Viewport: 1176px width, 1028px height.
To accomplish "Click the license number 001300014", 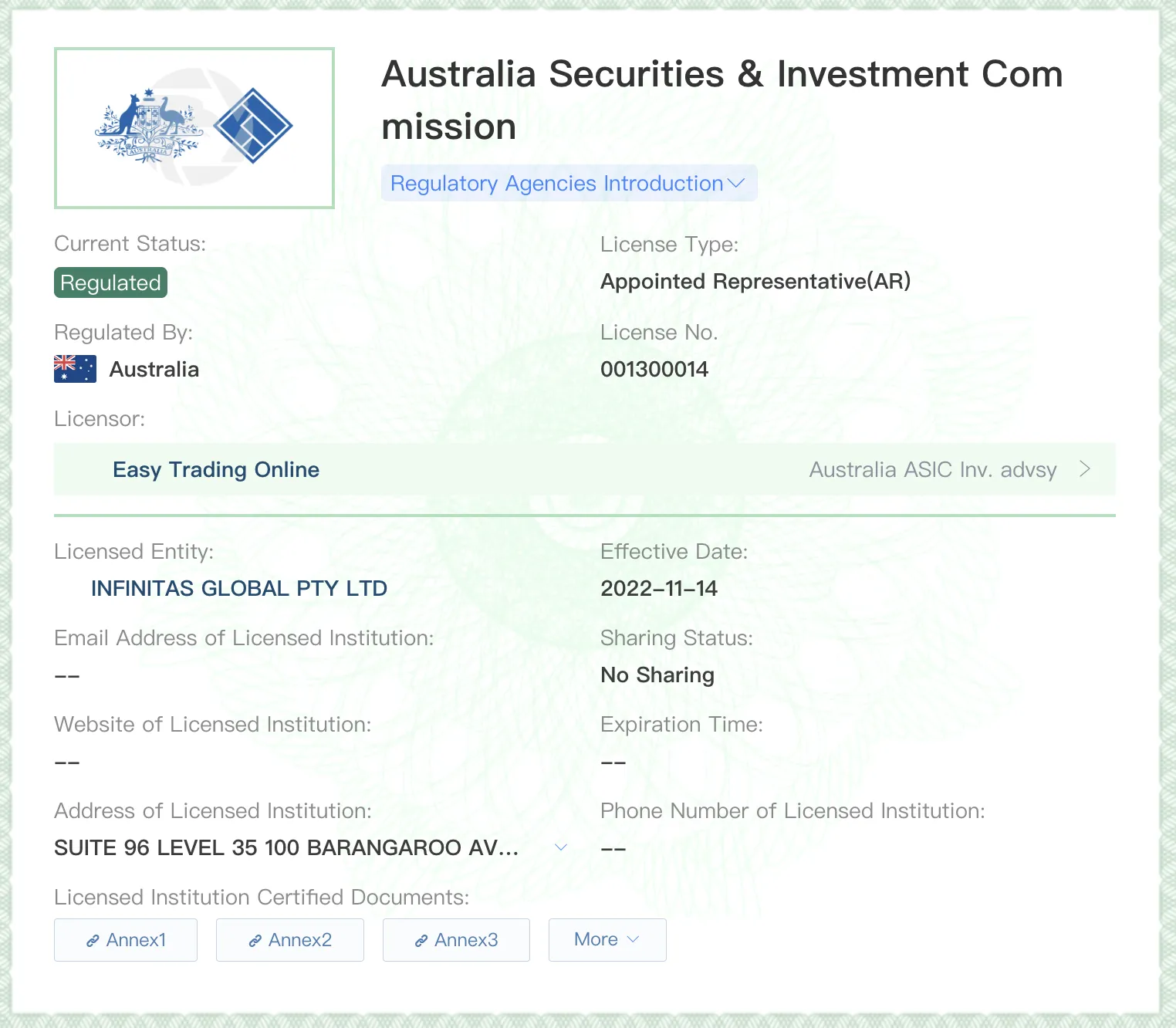I will [654, 369].
